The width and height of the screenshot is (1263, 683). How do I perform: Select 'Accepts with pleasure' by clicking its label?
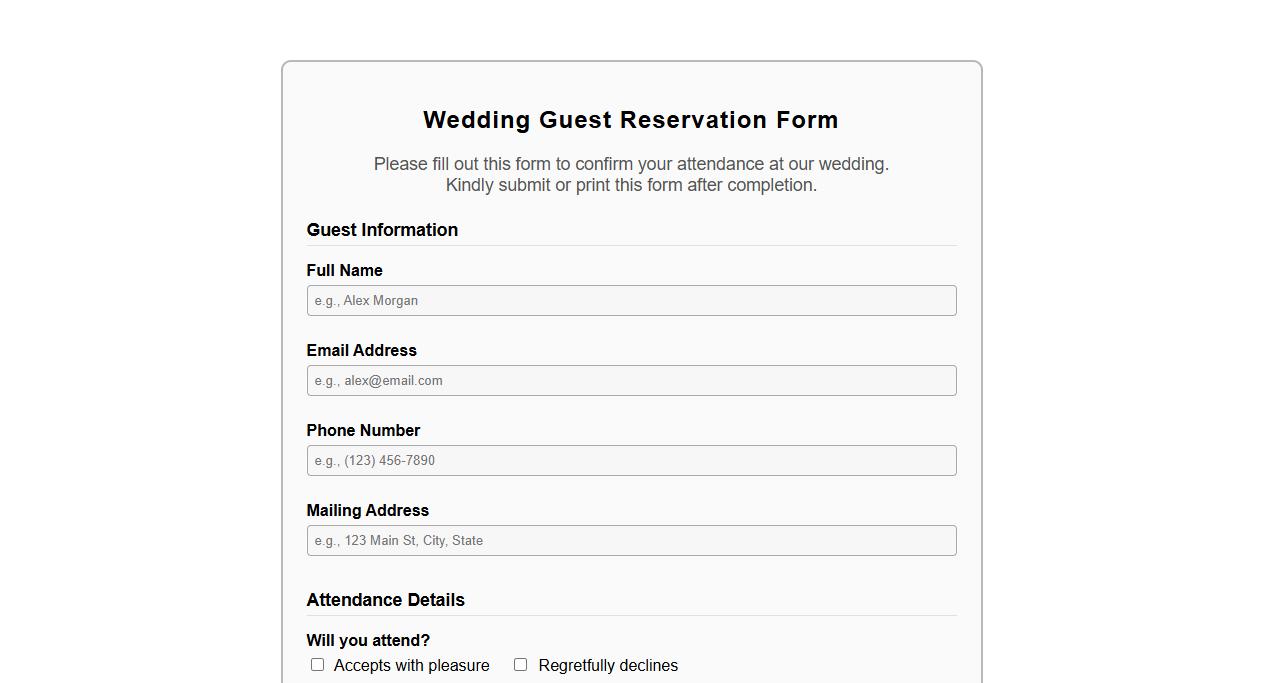click(x=411, y=665)
